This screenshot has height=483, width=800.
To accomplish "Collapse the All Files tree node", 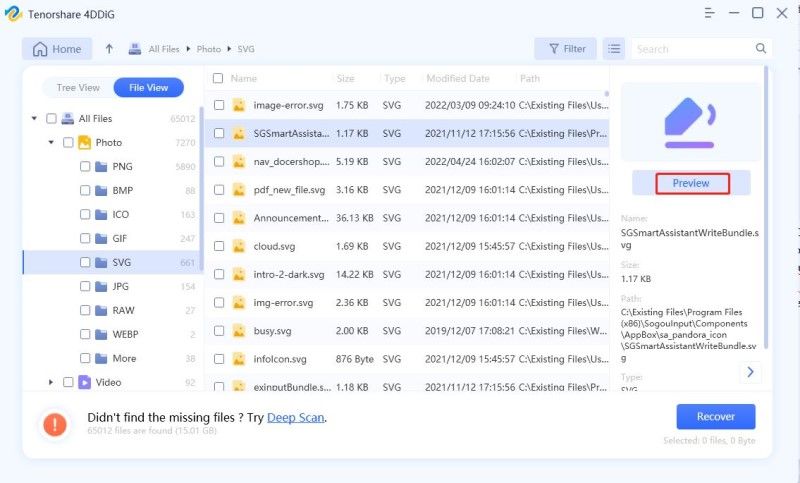I will (34, 118).
